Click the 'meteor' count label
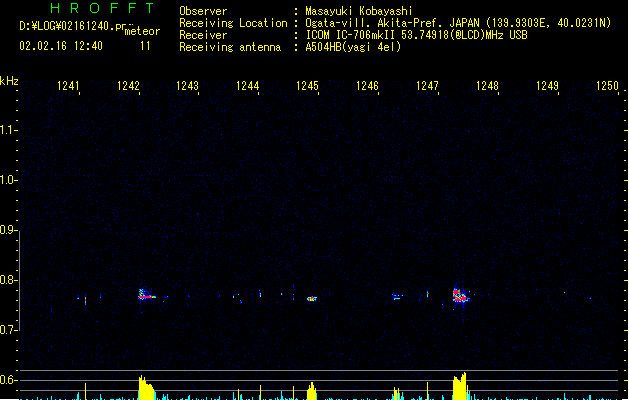Image resolution: width=629 pixels, height=400 pixels. click(142, 31)
